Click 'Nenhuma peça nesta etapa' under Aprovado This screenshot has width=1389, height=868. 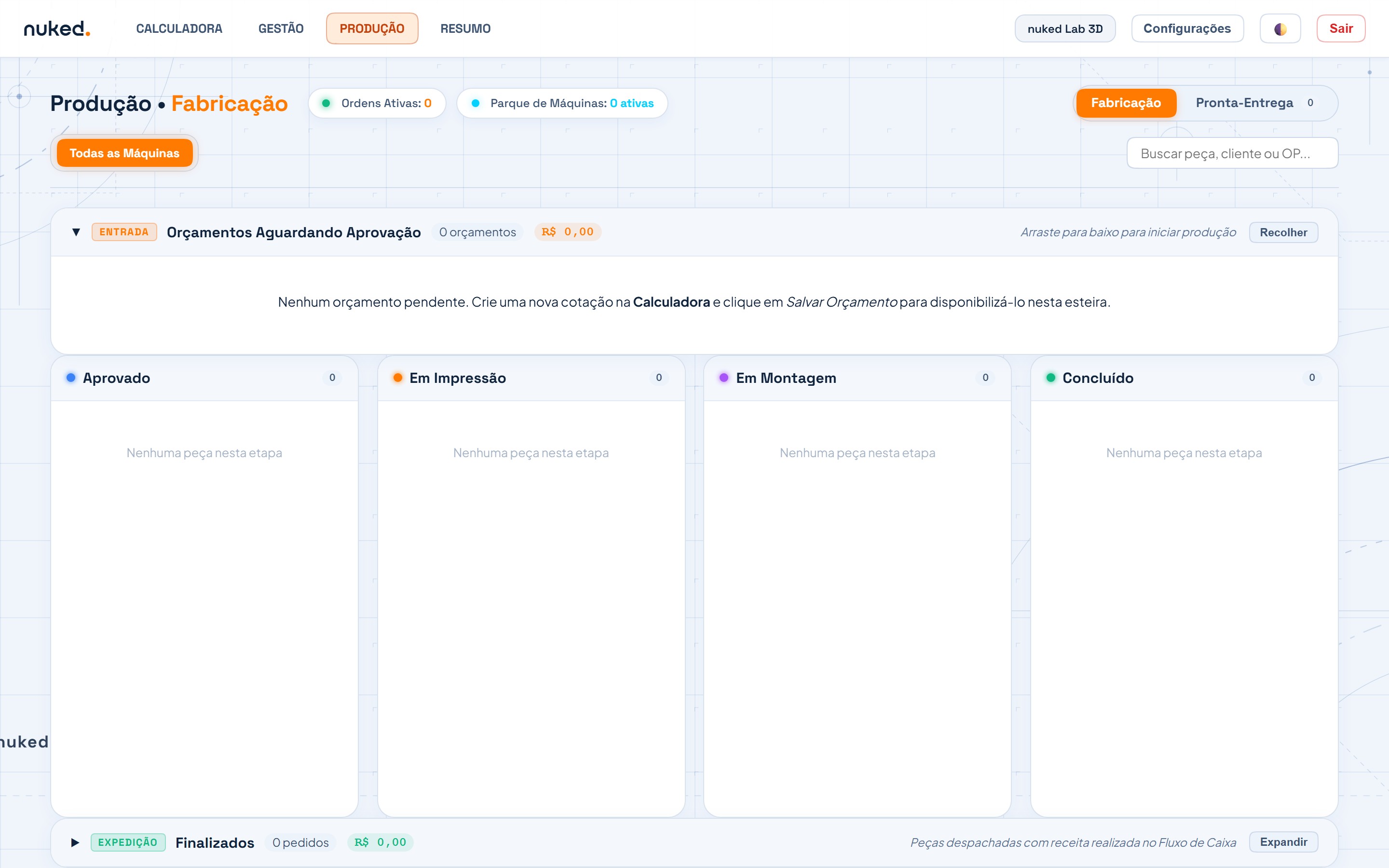click(204, 453)
